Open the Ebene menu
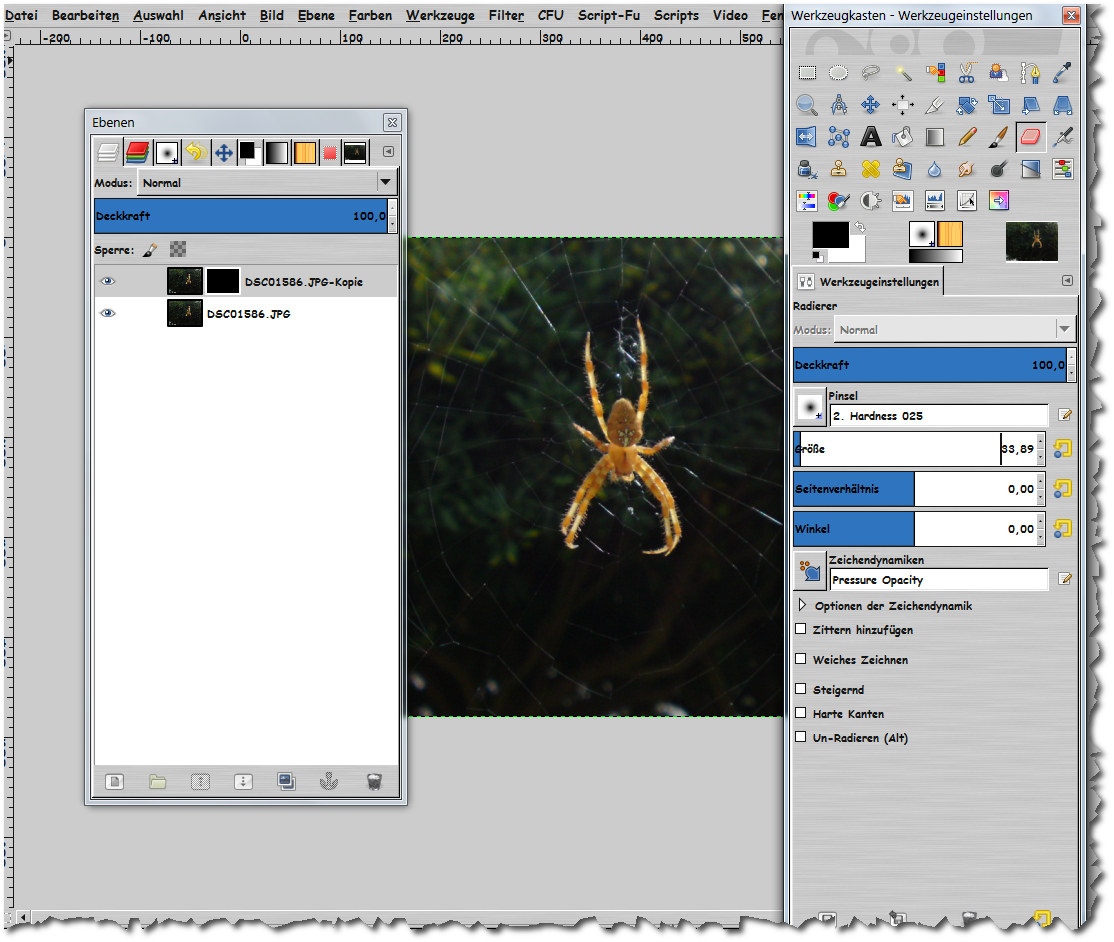Image resolution: width=1114 pixels, height=942 pixels. coord(316,15)
